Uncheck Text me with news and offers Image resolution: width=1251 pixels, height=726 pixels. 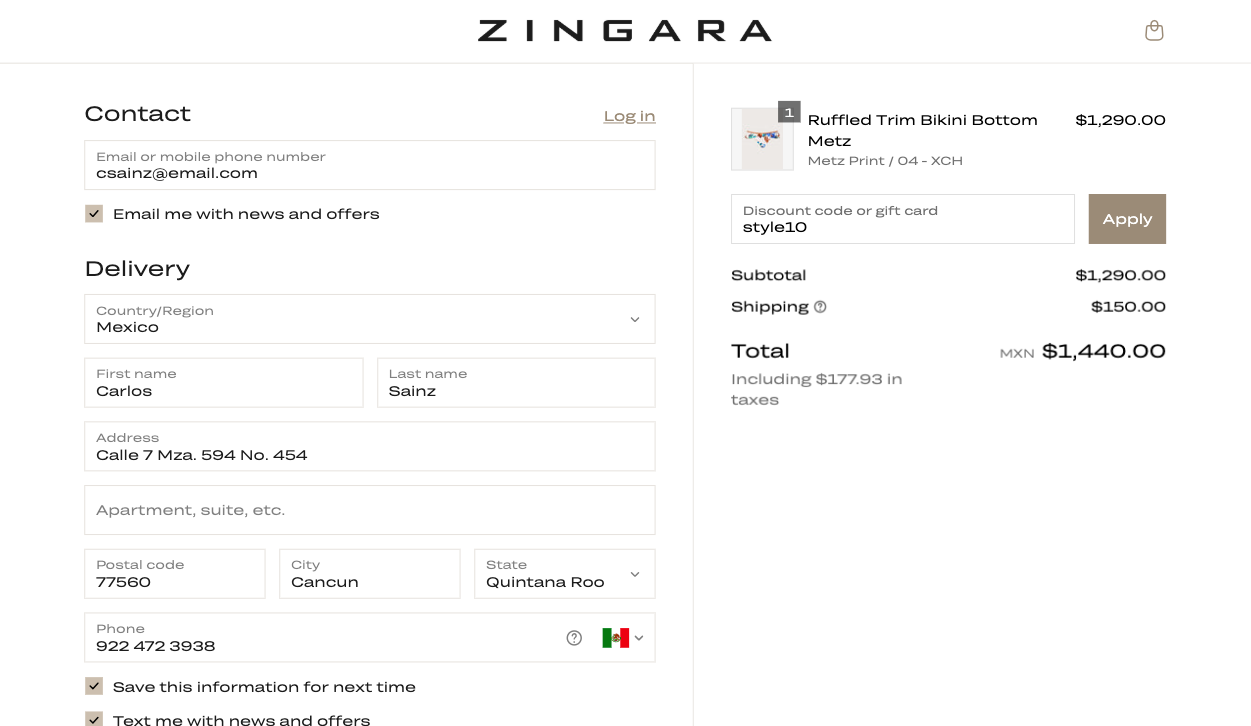click(94, 718)
